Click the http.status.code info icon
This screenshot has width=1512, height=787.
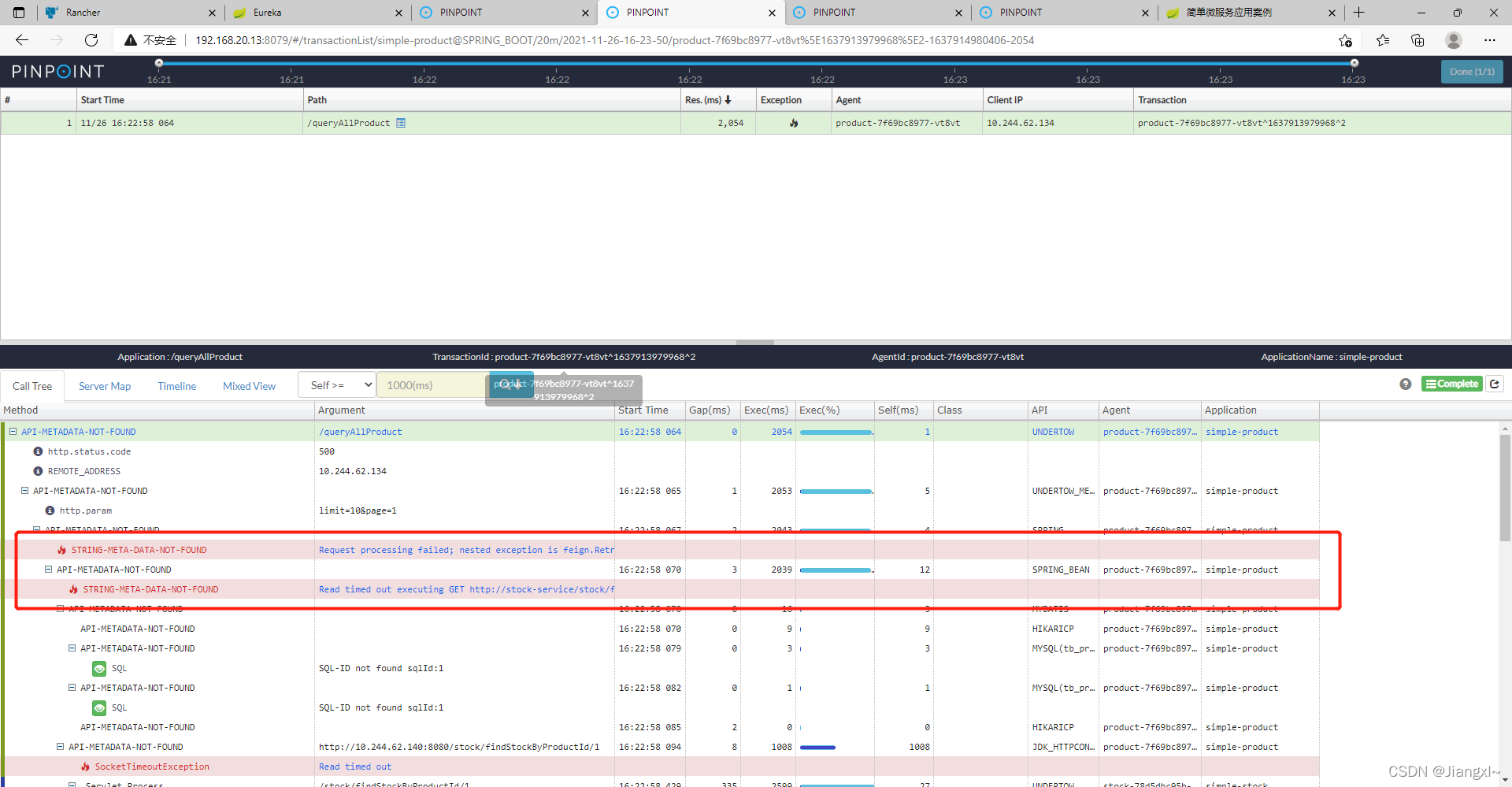pyautogui.click(x=38, y=451)
